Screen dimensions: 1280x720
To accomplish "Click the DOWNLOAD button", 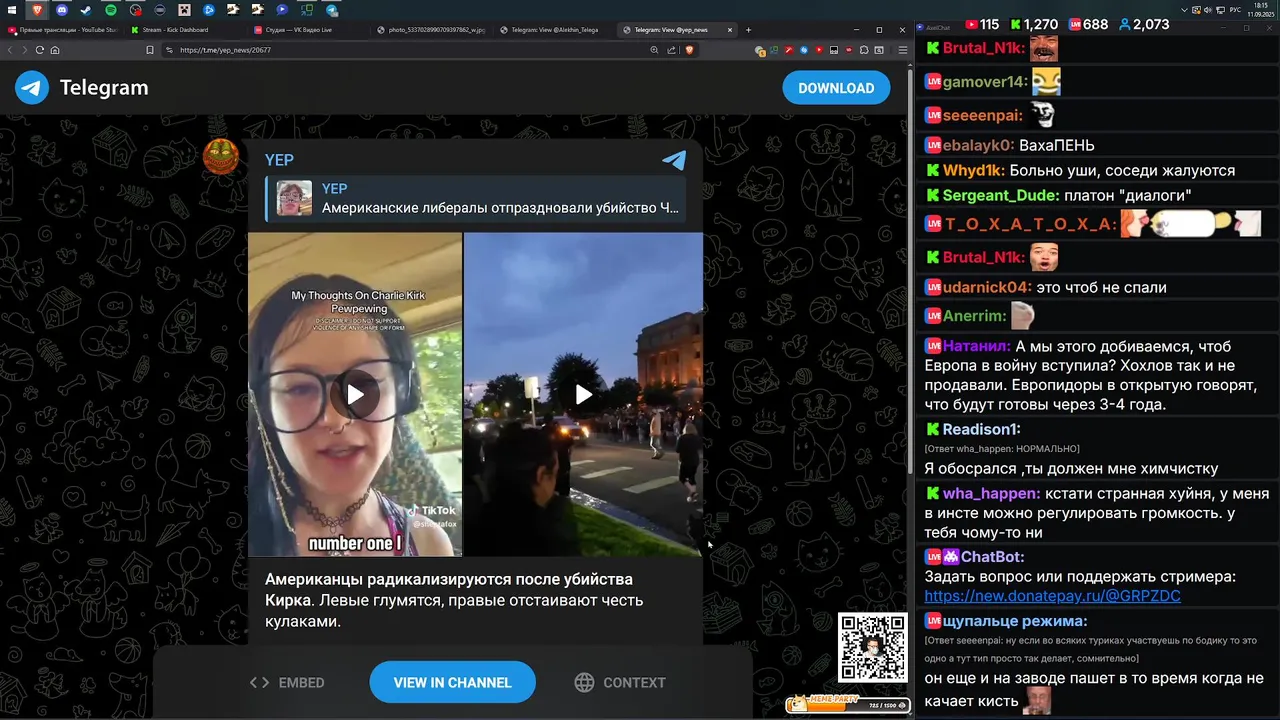I will pos(836,88).
